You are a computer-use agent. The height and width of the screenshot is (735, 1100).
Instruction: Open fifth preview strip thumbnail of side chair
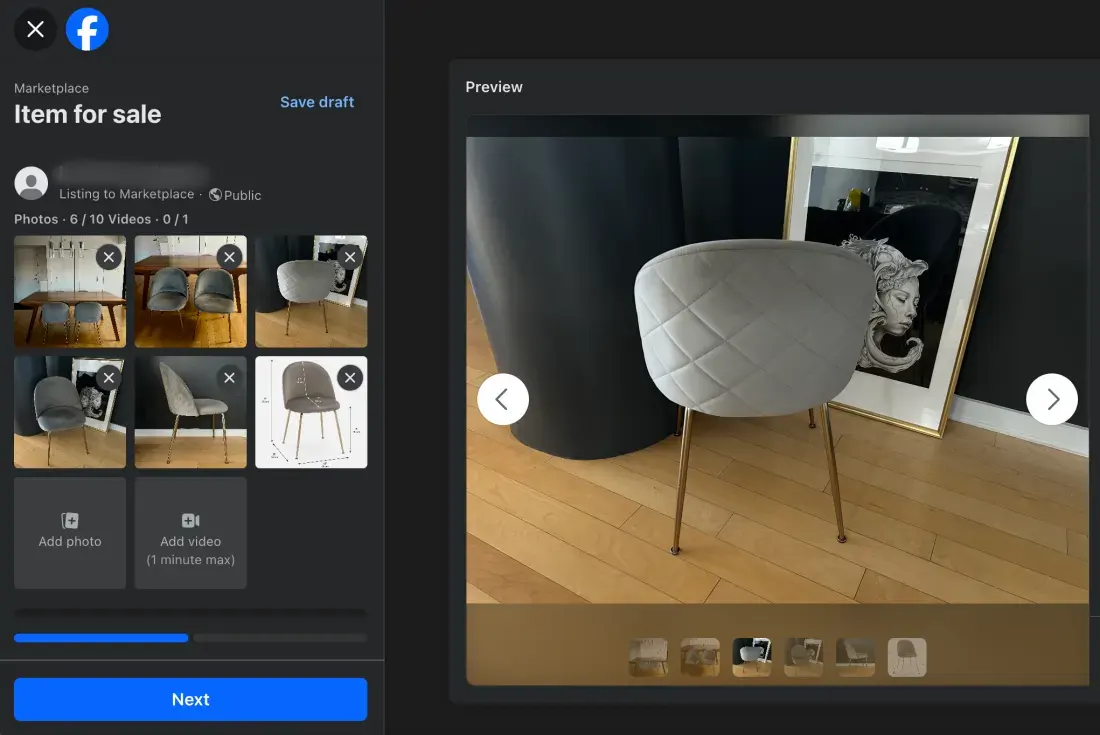[855, 657]
